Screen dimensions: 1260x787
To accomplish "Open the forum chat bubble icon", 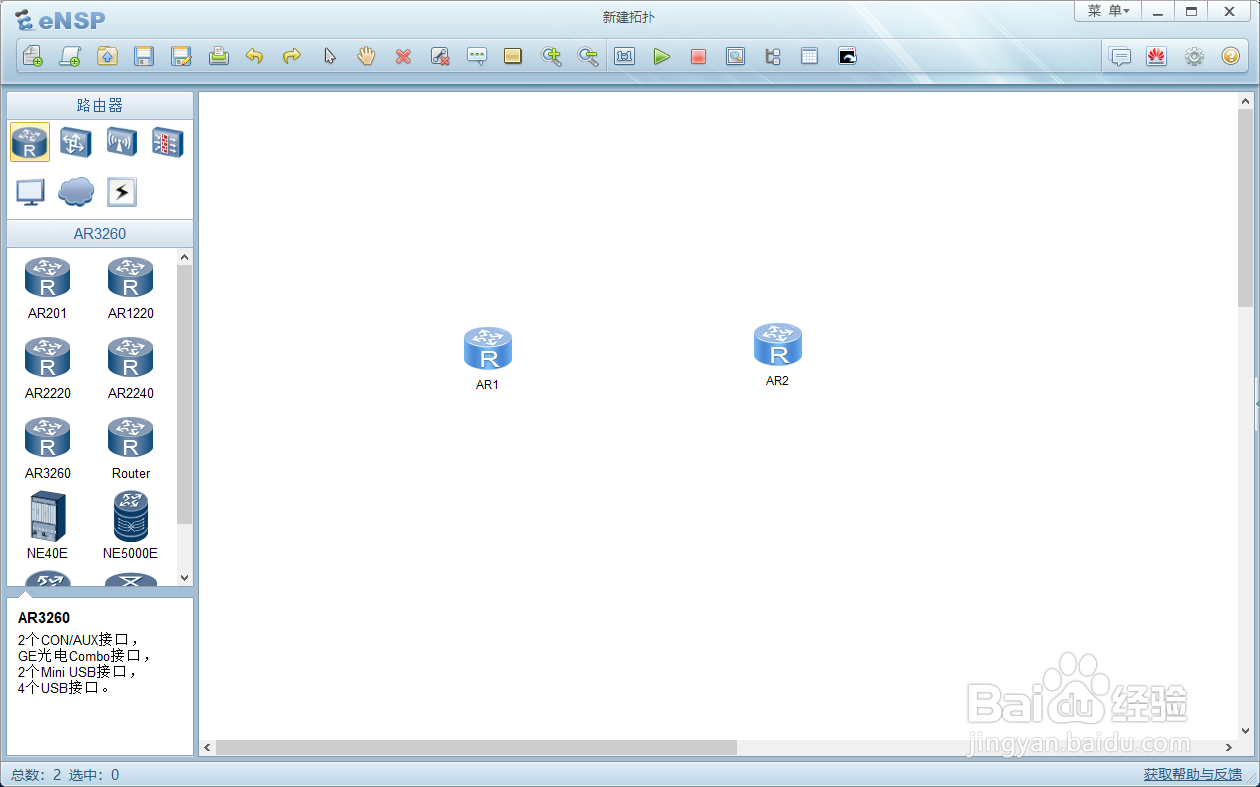I will tap(1120, 57).
